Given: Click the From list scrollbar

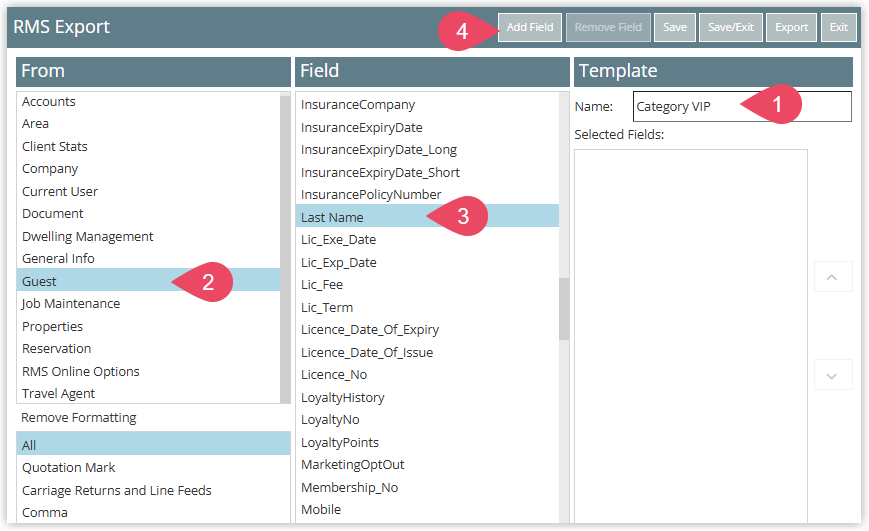Looking at the screenshot, I should coord(285,248).
